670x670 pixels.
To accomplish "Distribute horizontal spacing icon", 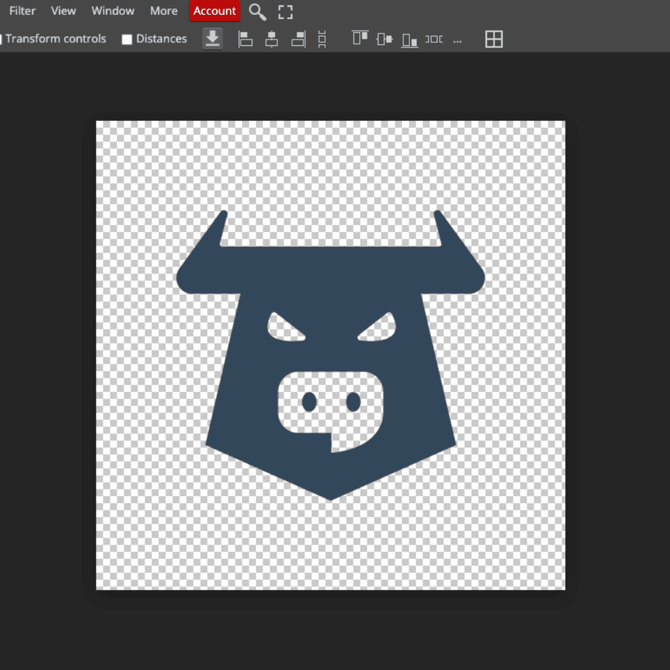I will click(433, 39).
